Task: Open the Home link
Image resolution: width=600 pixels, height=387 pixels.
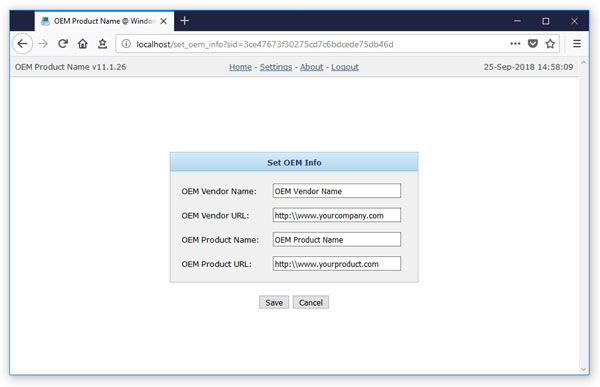Action: (240, 67)
